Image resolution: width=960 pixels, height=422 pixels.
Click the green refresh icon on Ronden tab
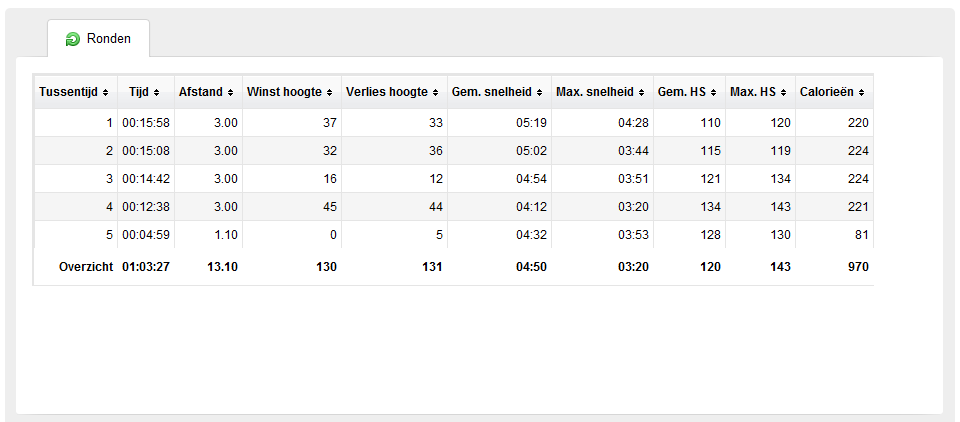(72, 40)
